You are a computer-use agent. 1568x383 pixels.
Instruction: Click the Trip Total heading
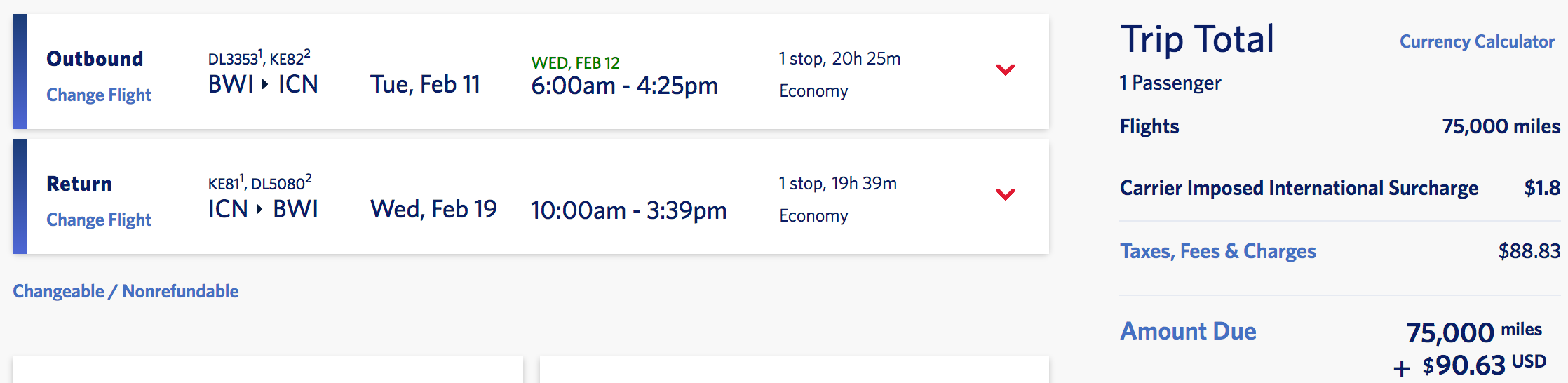[x=1196, y=39]
